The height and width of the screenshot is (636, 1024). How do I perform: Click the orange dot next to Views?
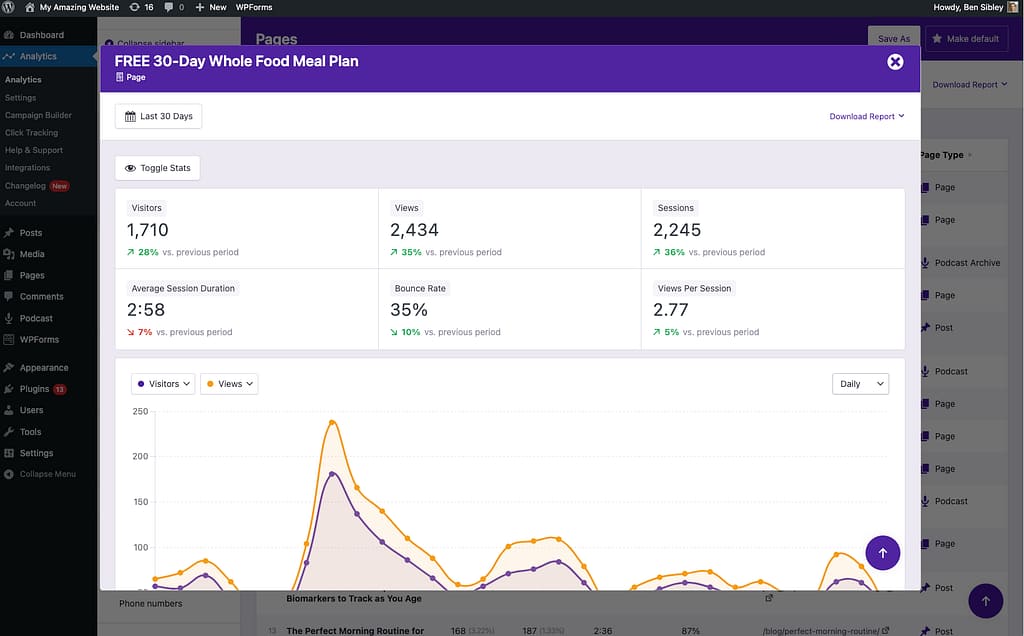tap(212, 383)
